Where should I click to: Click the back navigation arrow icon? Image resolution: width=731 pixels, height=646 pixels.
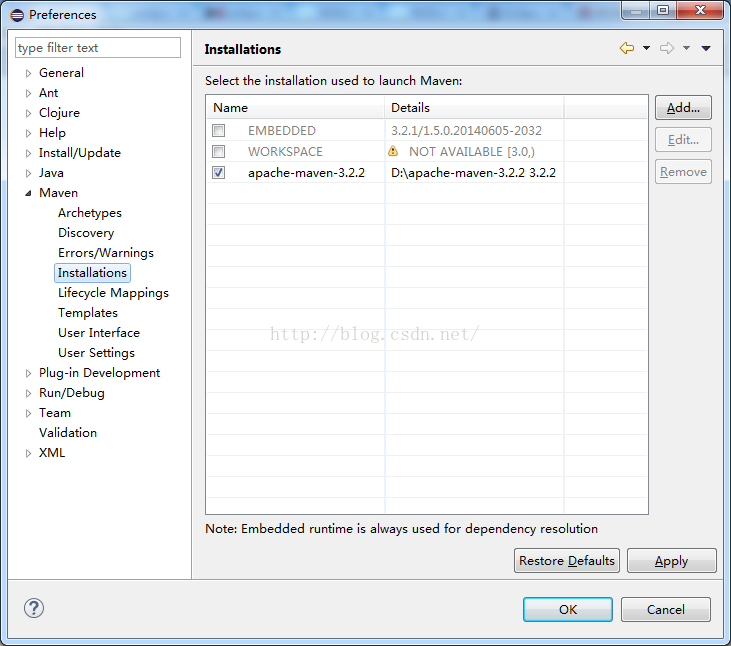click(x=627, y=48)
